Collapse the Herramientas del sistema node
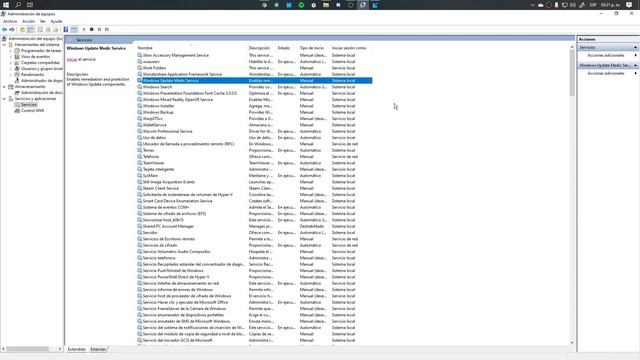 4,44
